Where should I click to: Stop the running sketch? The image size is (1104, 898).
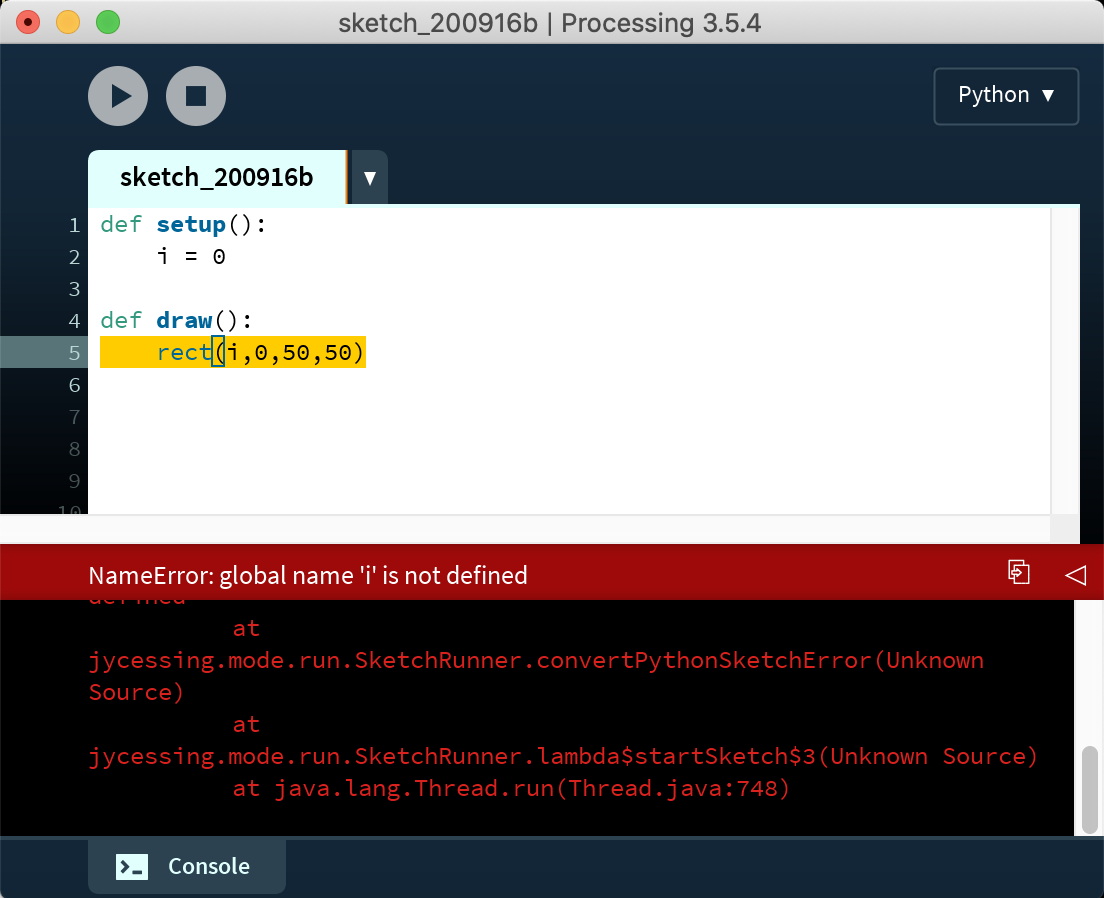(x=196, y=96)
